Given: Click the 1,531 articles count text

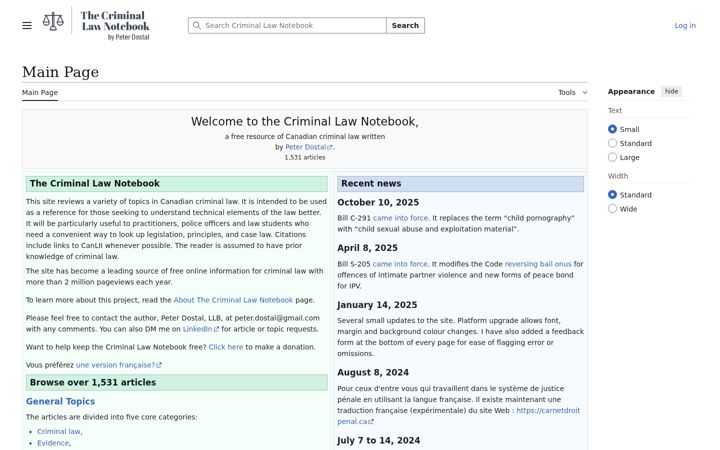Looking at the screenshot, I should click(305, 158).
